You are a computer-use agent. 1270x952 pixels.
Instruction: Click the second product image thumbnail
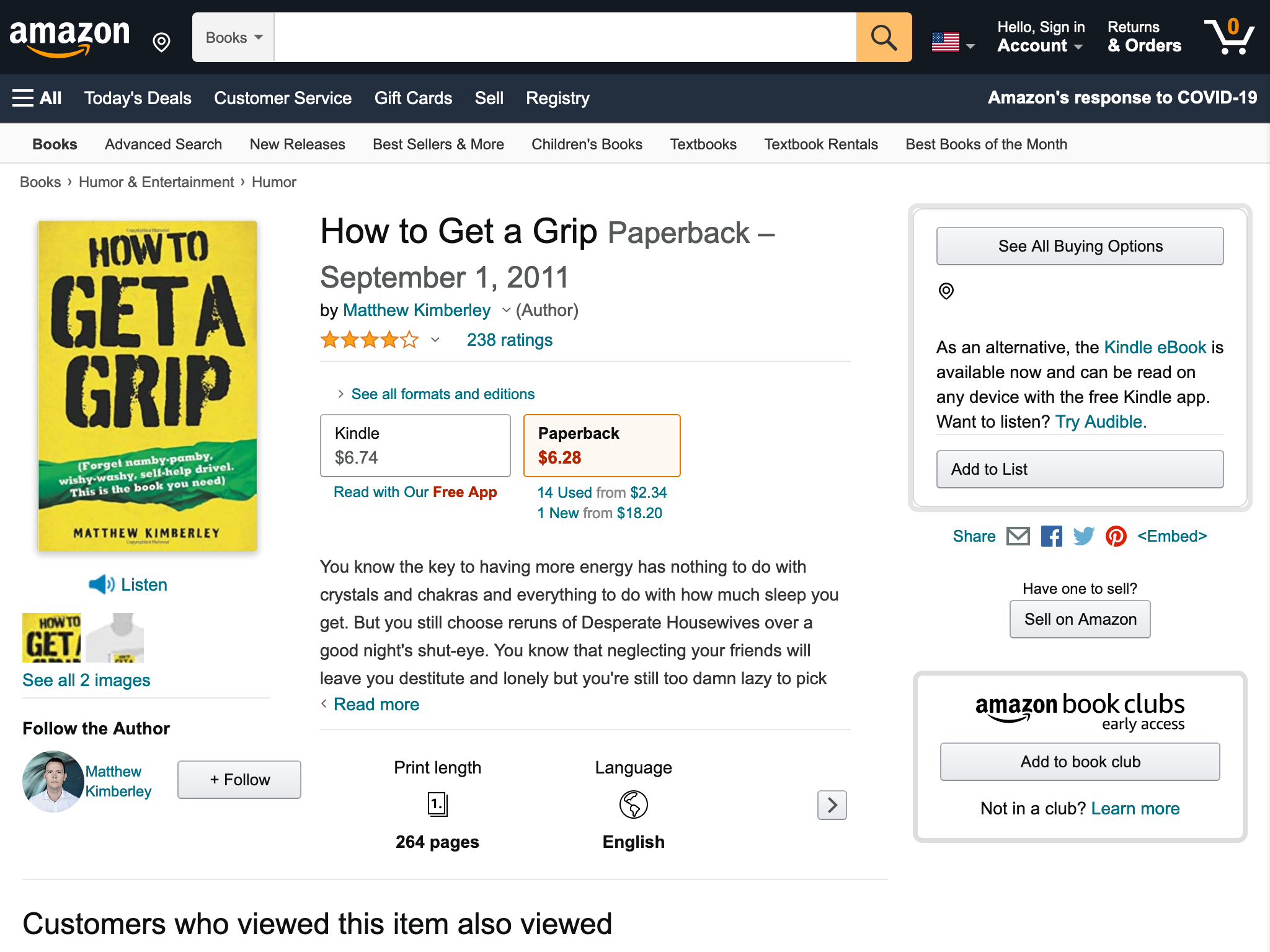[115, 638]
